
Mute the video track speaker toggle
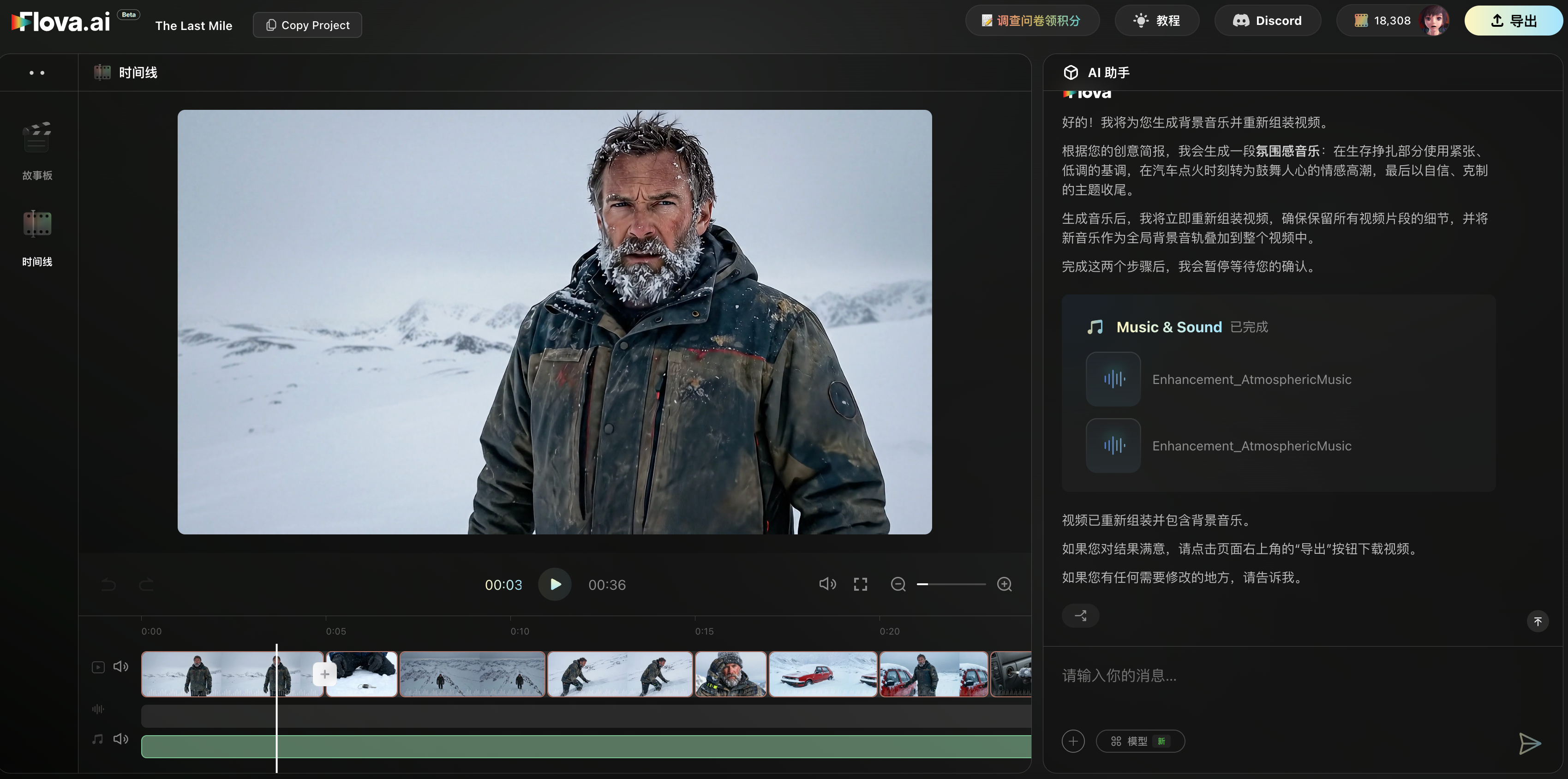coord(120,666)
